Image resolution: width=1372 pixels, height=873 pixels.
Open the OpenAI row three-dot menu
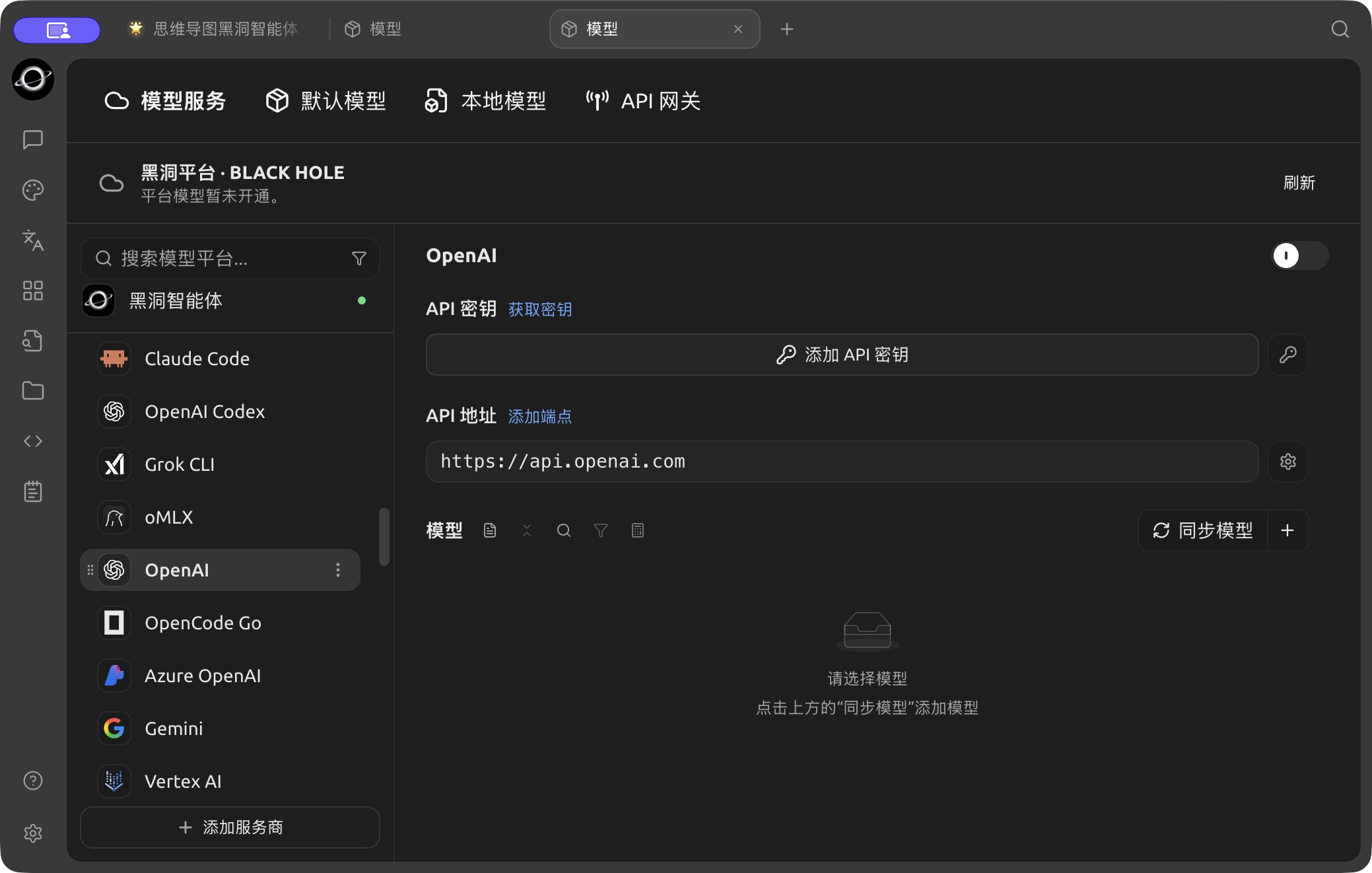(338, 570)
